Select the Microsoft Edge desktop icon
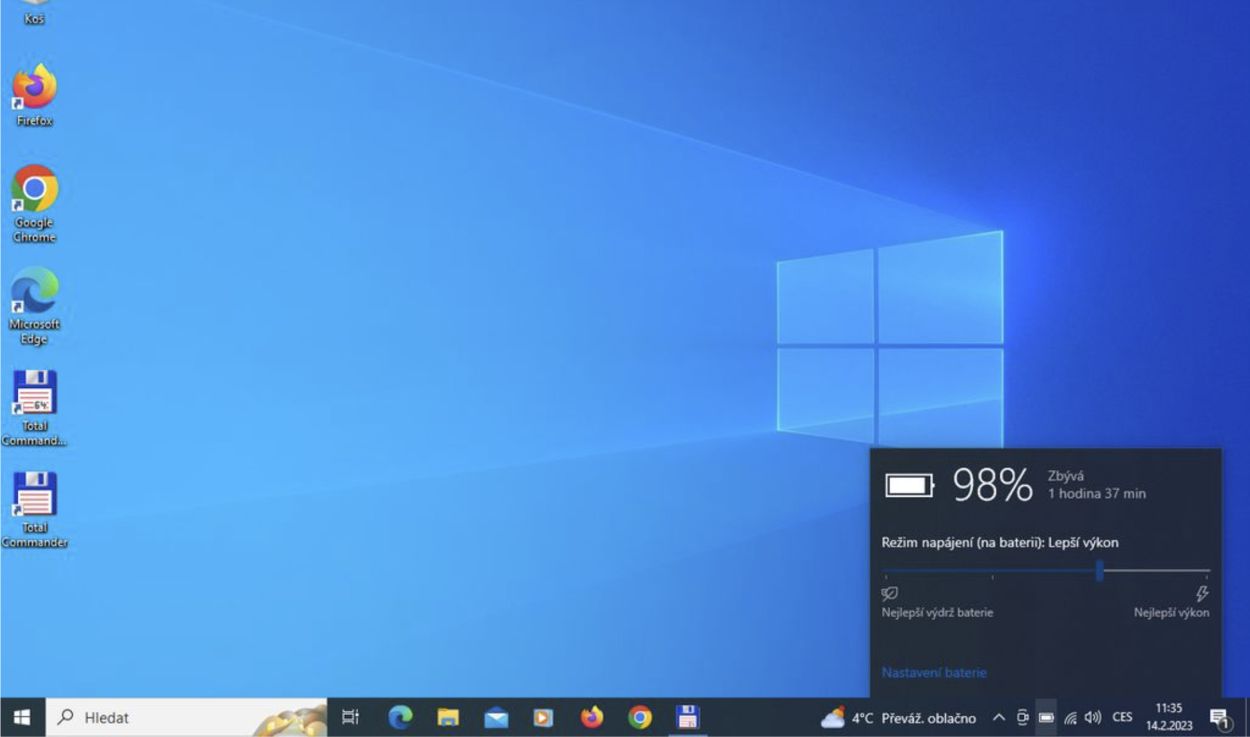Screen dimensions: 1250x737 34,293
